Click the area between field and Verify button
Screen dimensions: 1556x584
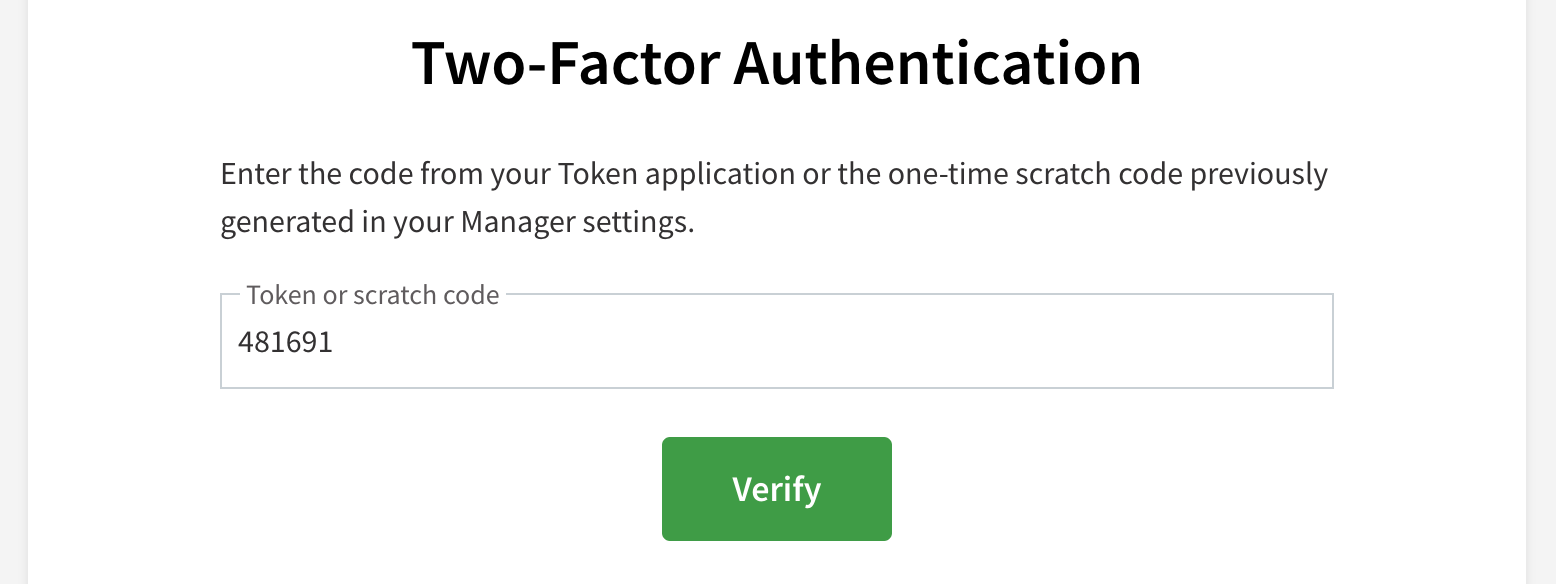(776, 412)
